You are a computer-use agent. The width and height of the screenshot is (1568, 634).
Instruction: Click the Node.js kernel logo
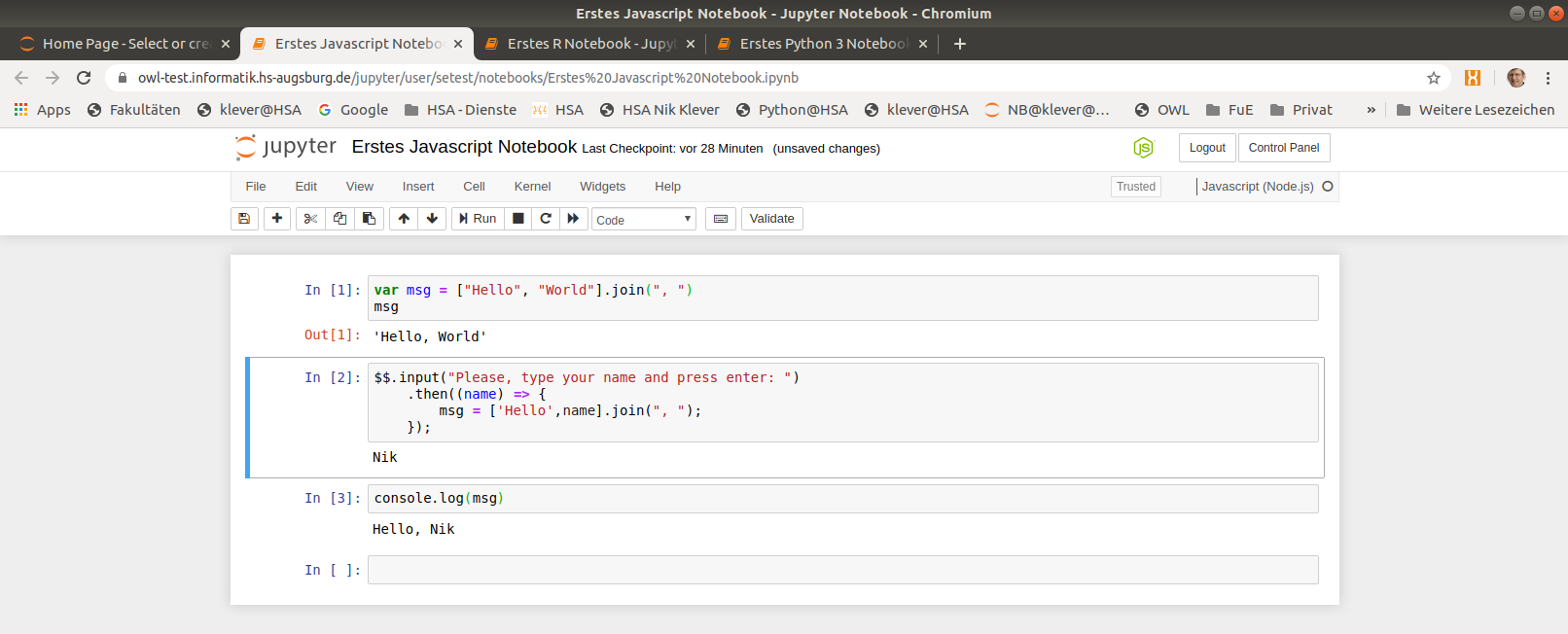click(x=1143, y=148)
